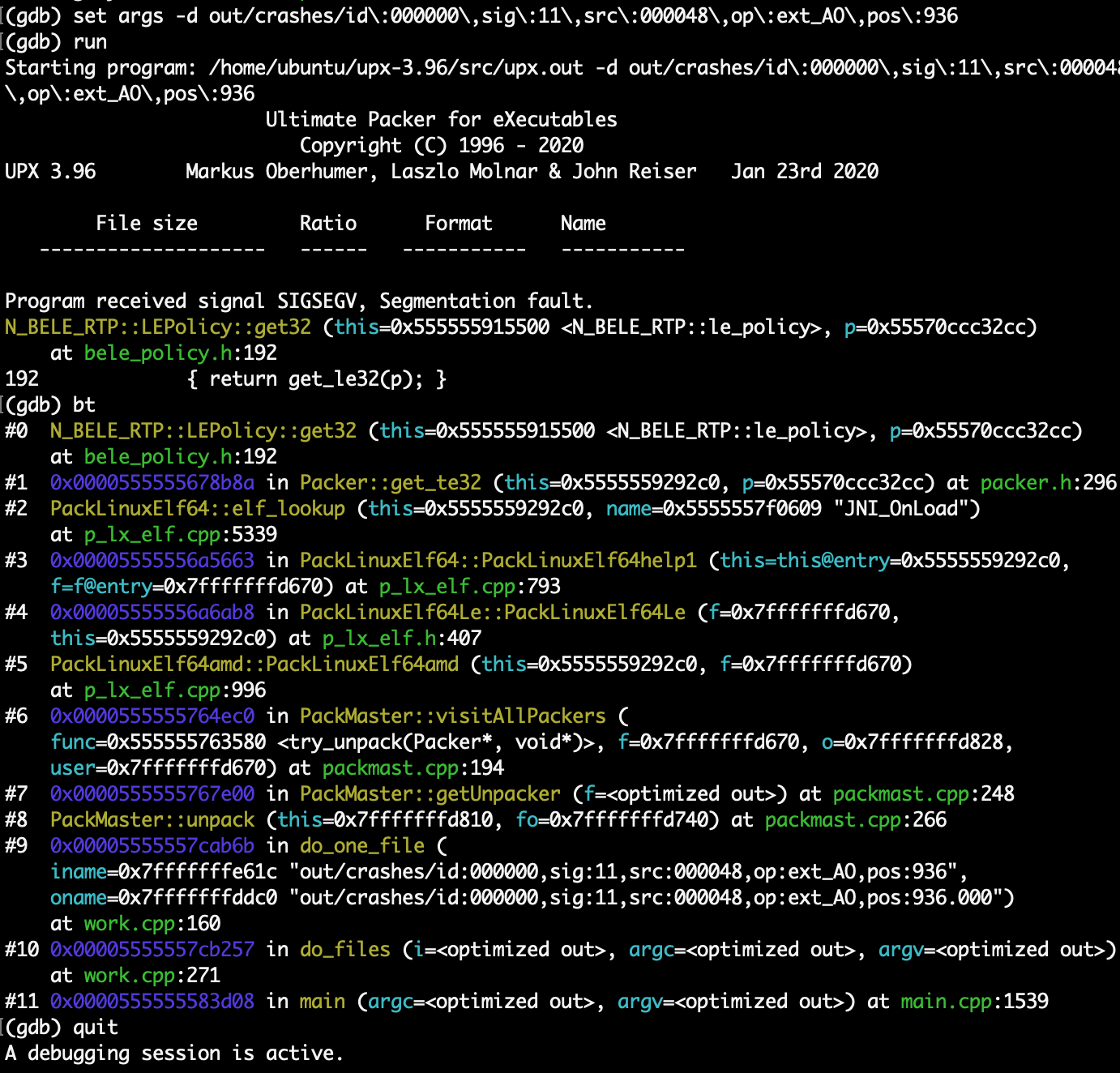Click the "quit" command at gdb prompt

[95, 1028]
